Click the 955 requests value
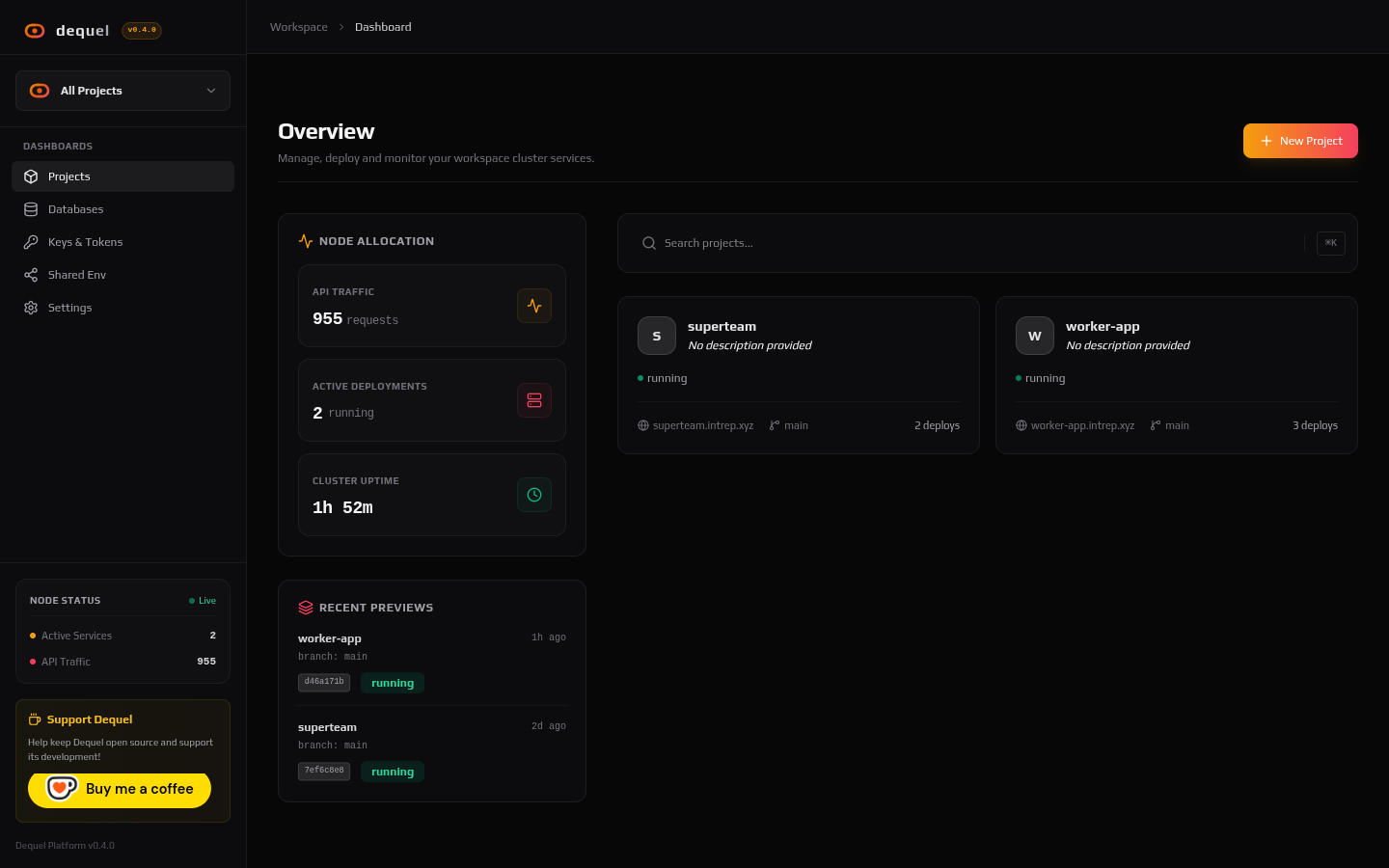The image size is (1389, 868). pyautogui.click(x=355, y=319)
